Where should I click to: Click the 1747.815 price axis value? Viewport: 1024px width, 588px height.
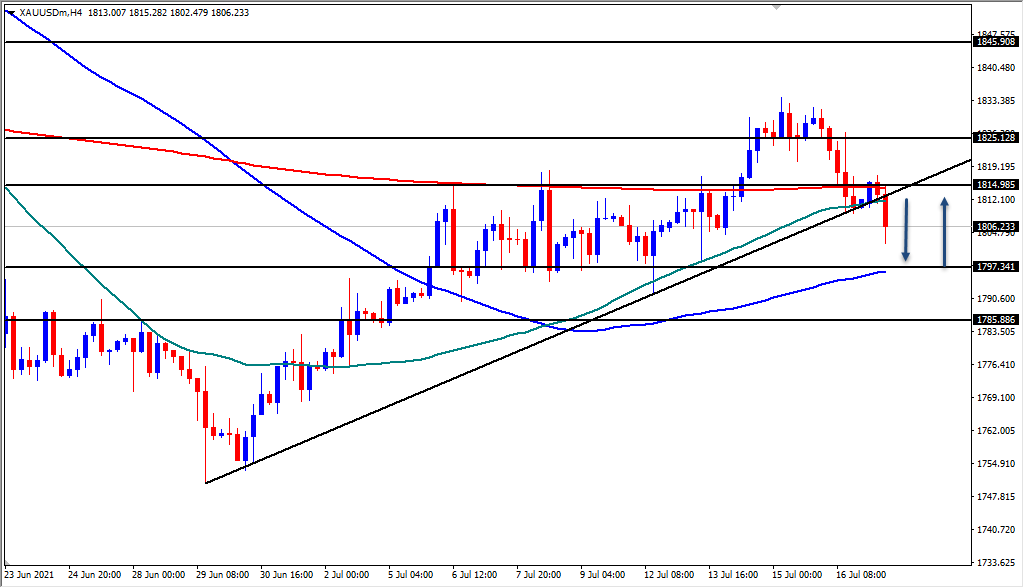pyautogui.click(x=996, y=497)
